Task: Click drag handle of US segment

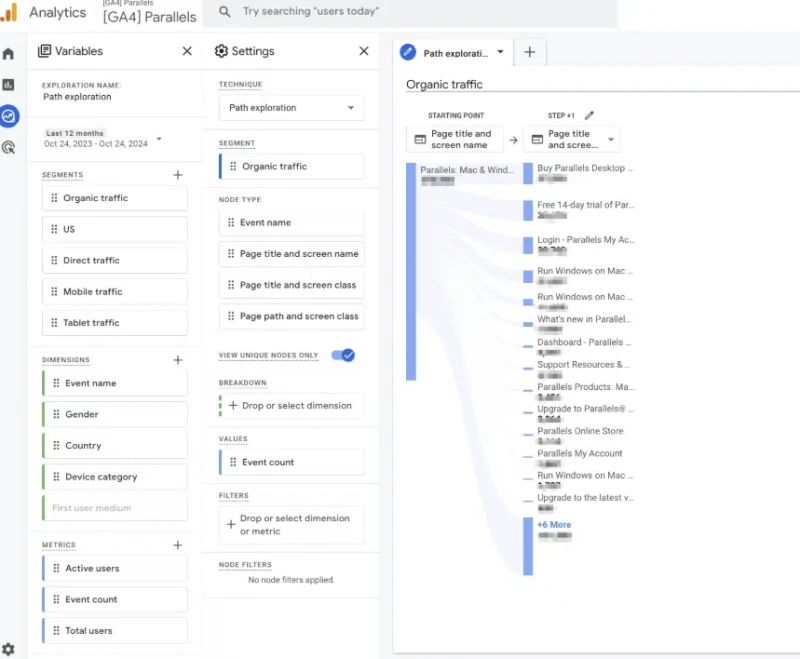Action: (54, 229)
